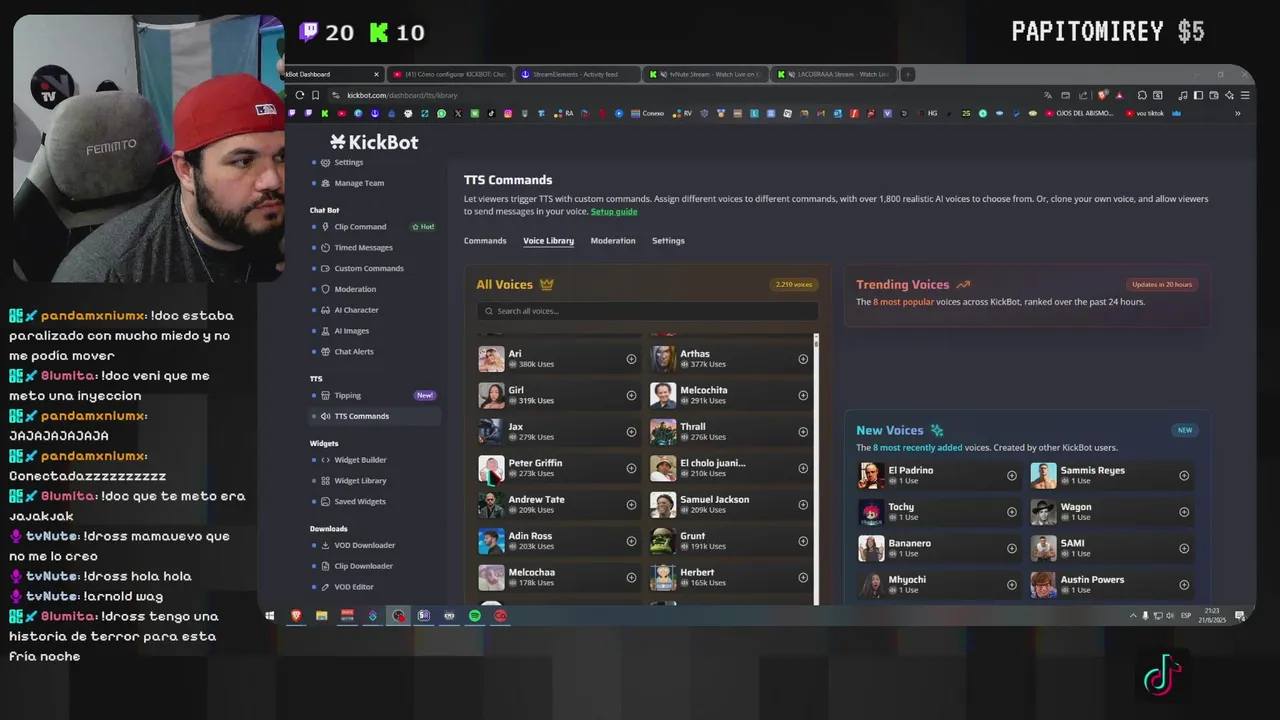Add Peter Griffin voice plus icon
The image size is (1280, 720).
click(631, 468)
